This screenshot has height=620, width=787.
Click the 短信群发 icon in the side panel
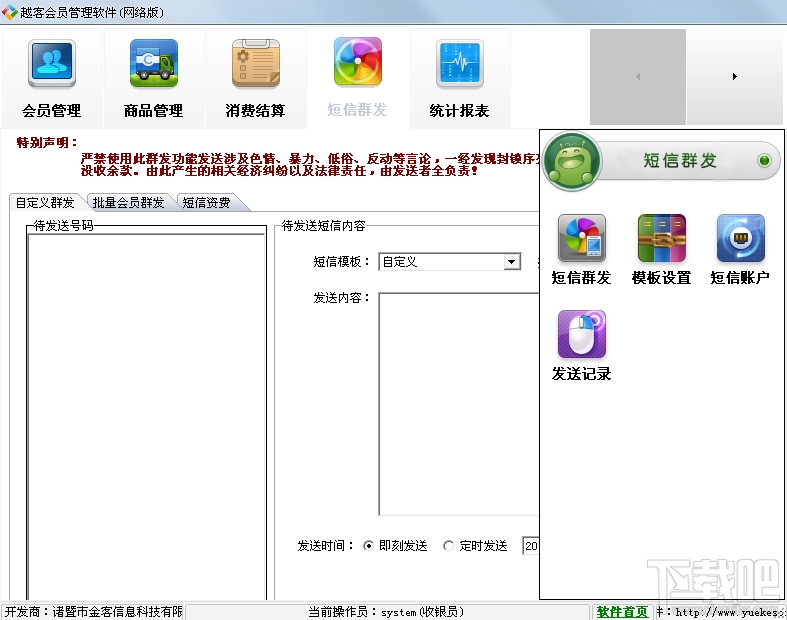click(582, 238)
